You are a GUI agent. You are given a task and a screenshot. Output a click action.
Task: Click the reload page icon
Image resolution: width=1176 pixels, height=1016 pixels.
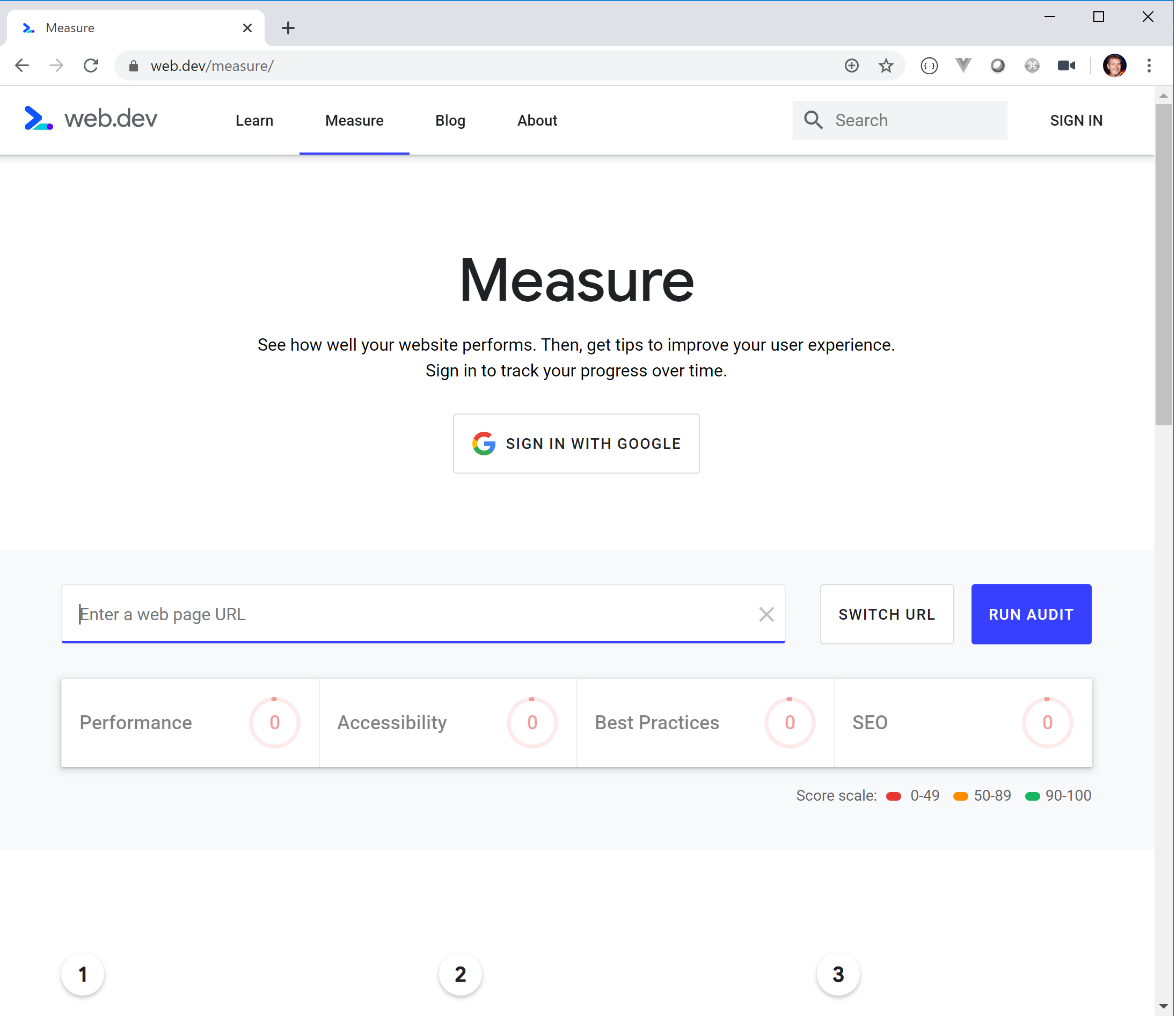tap(91, 66)
